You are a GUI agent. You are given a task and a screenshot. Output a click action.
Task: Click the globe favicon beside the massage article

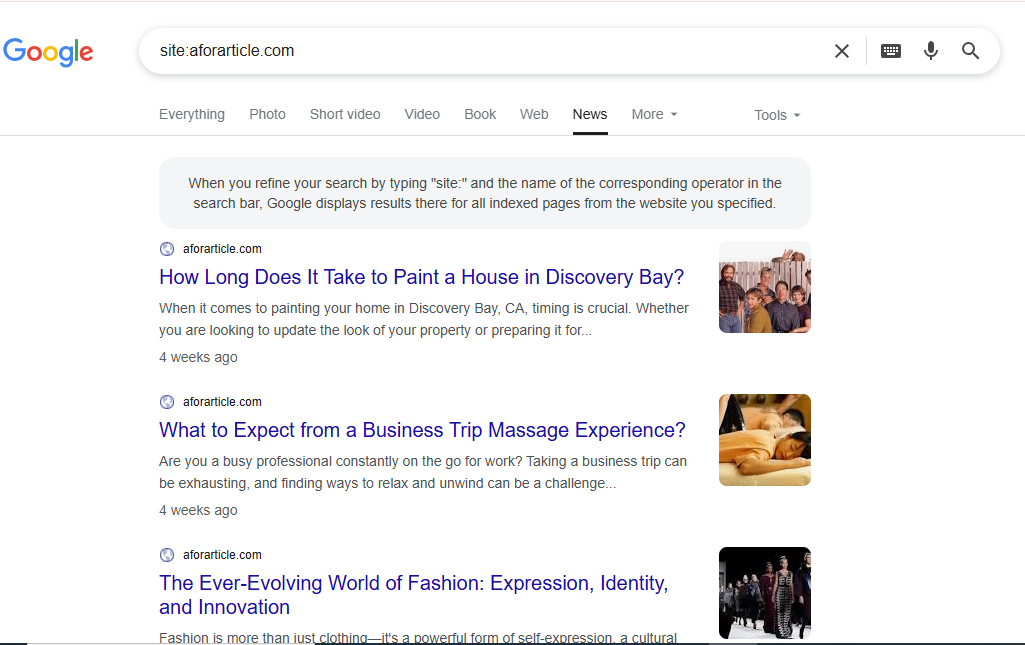[166, 401]
